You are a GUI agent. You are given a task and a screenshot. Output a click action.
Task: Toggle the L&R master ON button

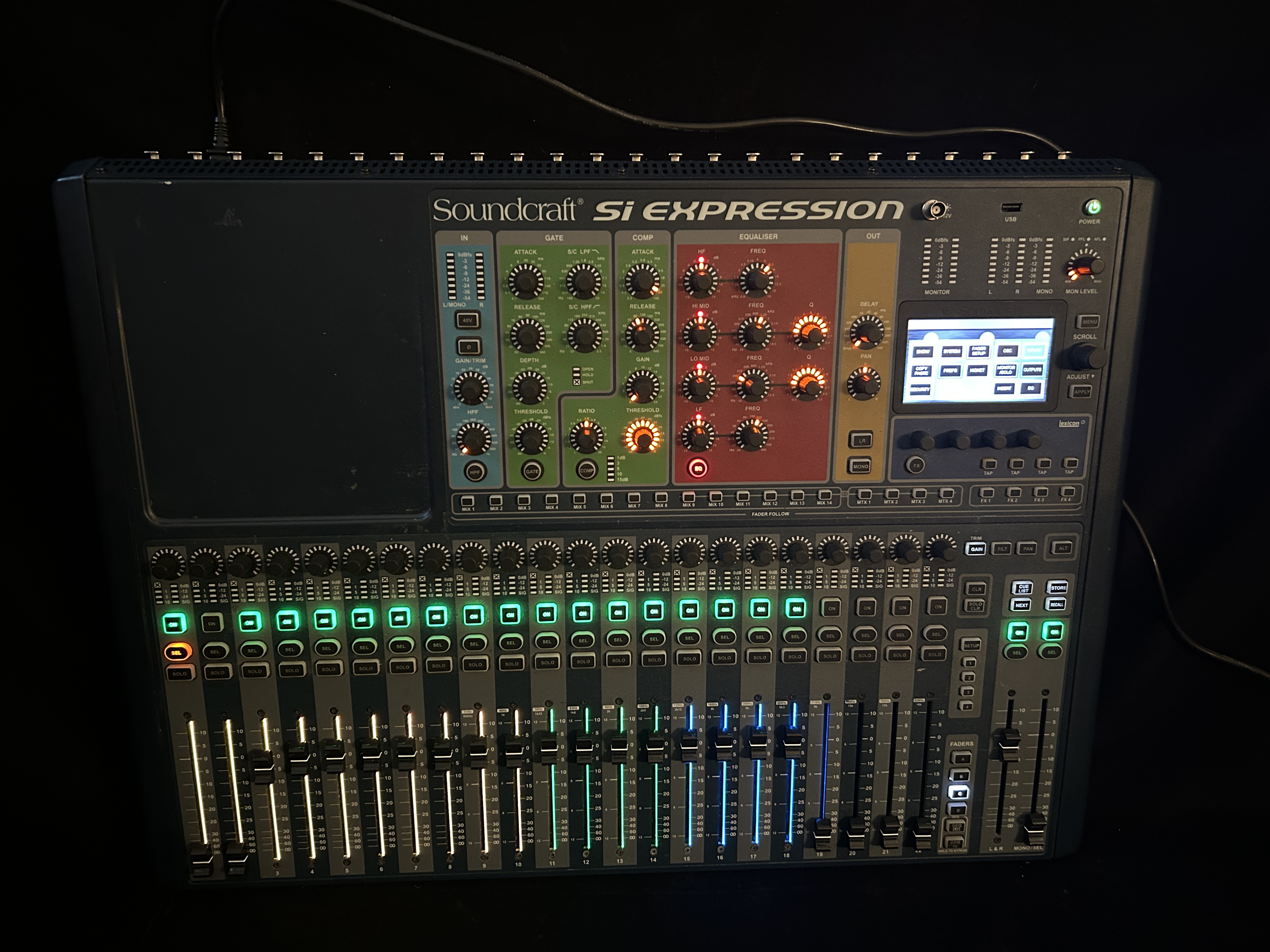coord(1019,633)
